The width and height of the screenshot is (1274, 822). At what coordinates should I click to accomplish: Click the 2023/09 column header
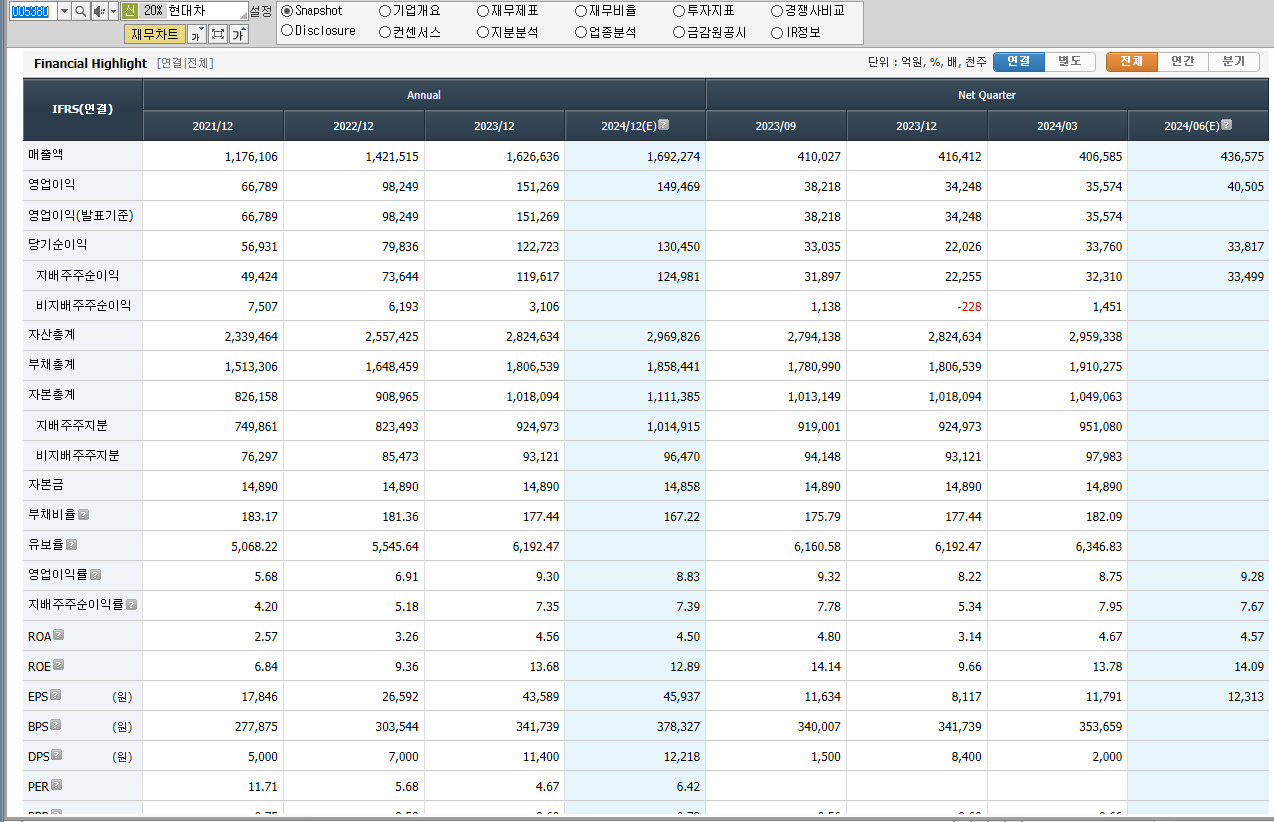point(776,126)
